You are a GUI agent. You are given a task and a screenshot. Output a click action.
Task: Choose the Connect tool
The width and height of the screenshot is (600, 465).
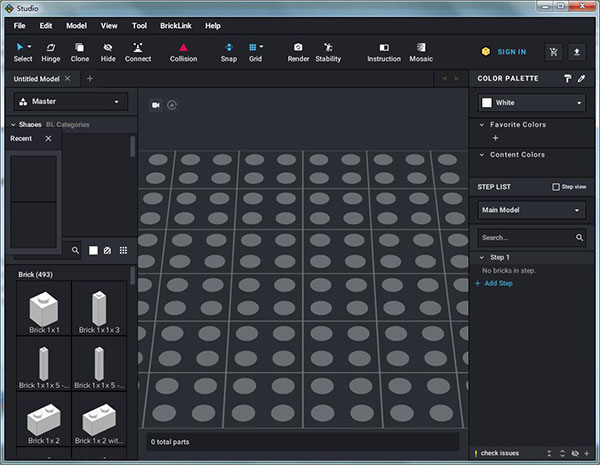pos(138,52)
